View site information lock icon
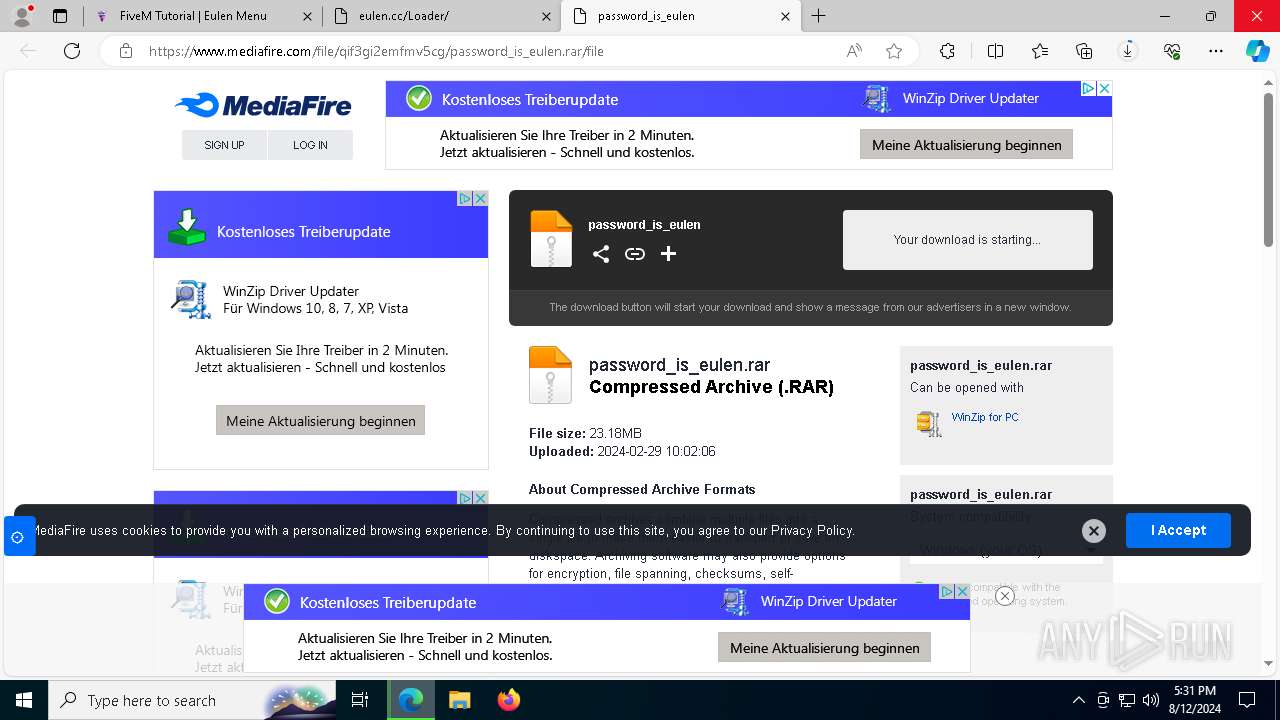Screen dimensions: 1280x720 [126, 51]
